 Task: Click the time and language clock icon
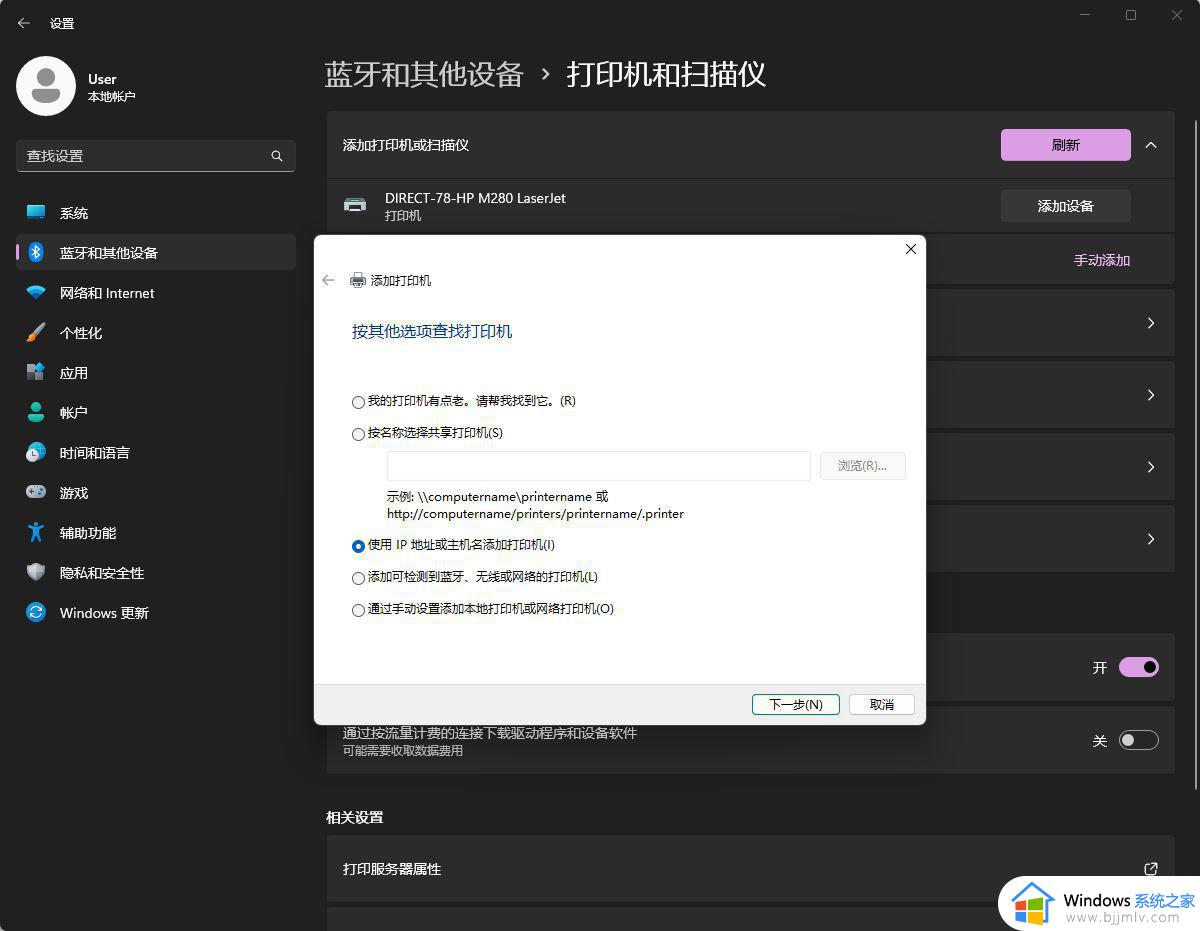coord(36,452)
